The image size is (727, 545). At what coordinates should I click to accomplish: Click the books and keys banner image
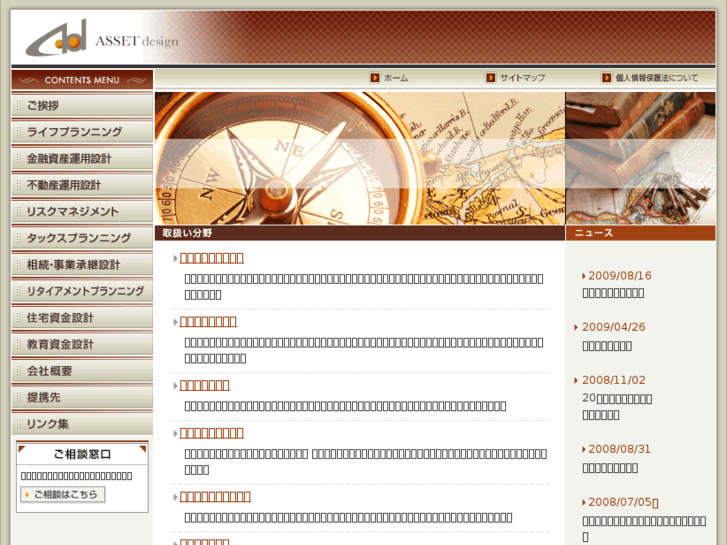(640, 158)
